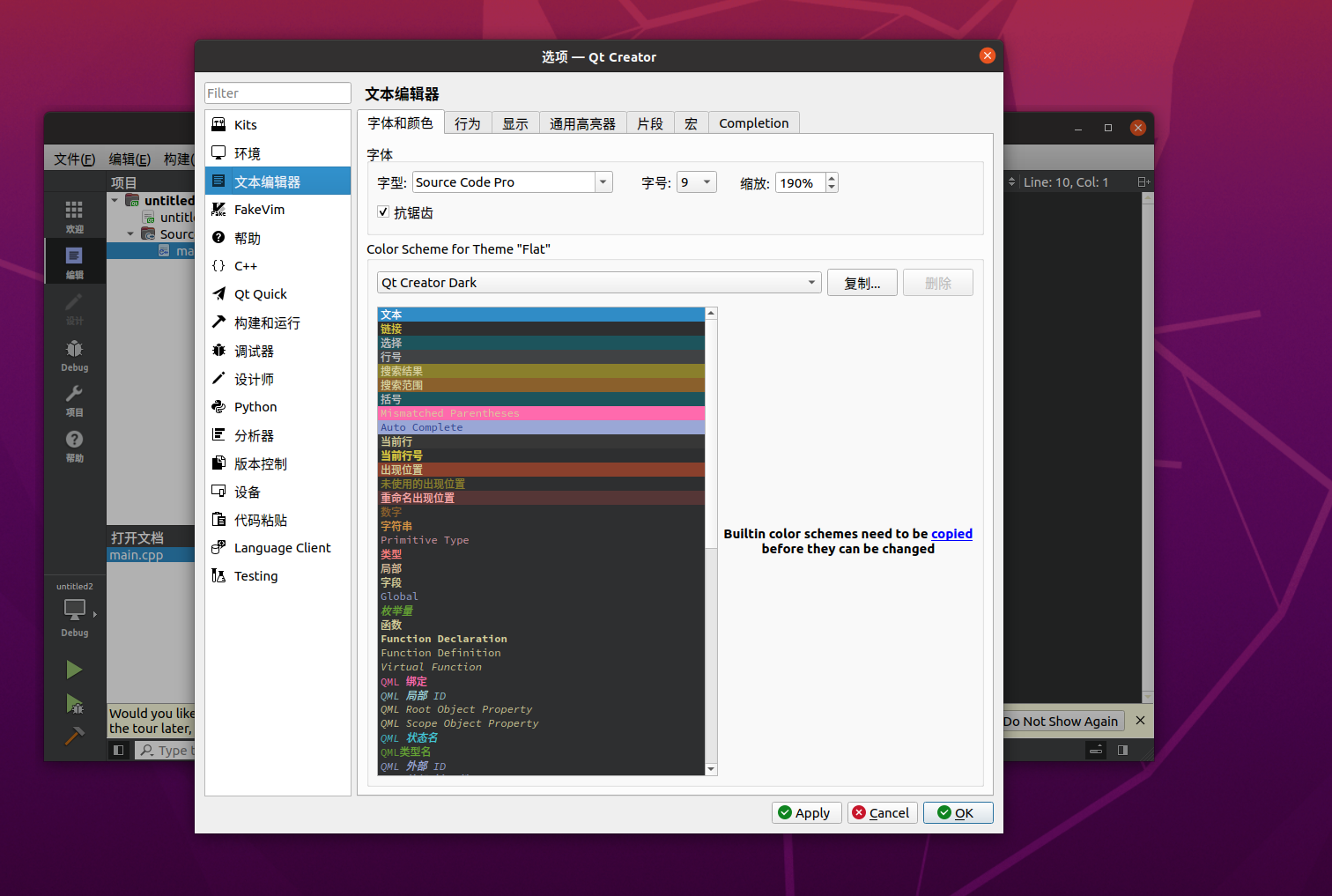The image size is (1332, 896).
Task: Open the 编辑(E) menu in main window
Action: tap(129, 159)
